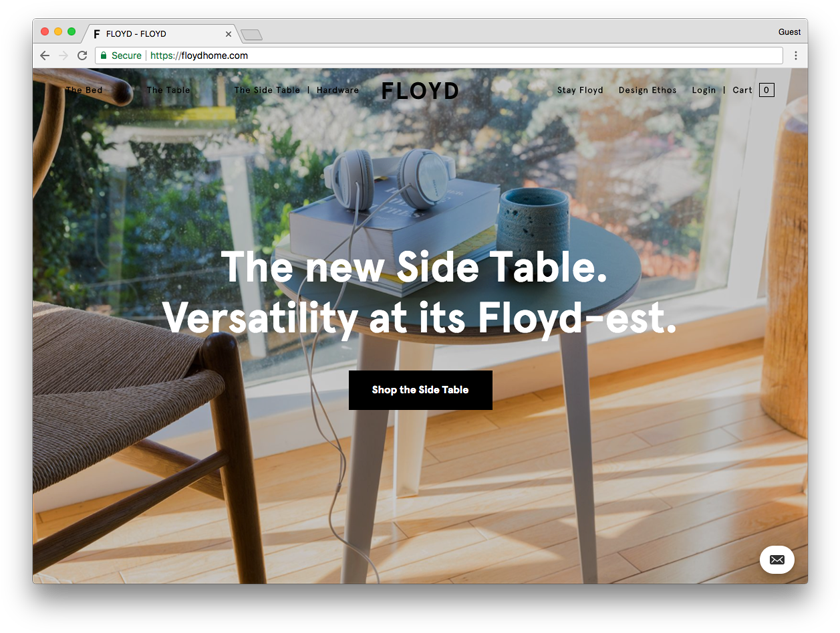This screenshot has height=633, width=840.
Task: Click the browser back arrow
Action: pos(45,56)
